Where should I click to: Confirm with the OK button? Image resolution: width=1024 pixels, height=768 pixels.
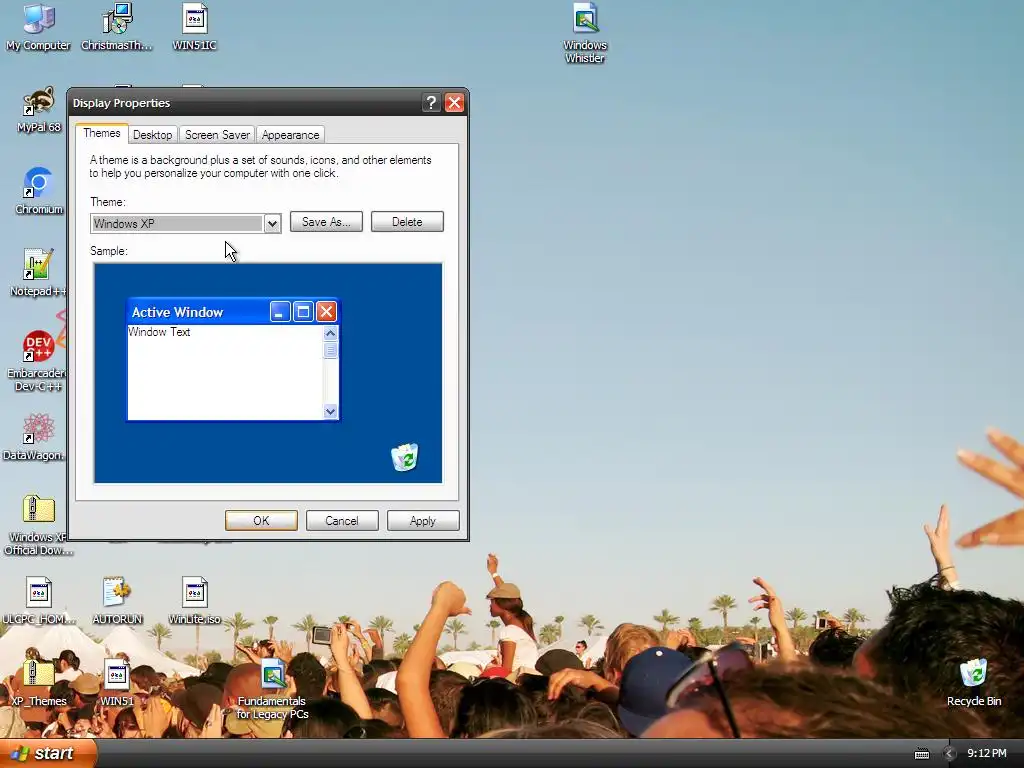tap(261, 520)
